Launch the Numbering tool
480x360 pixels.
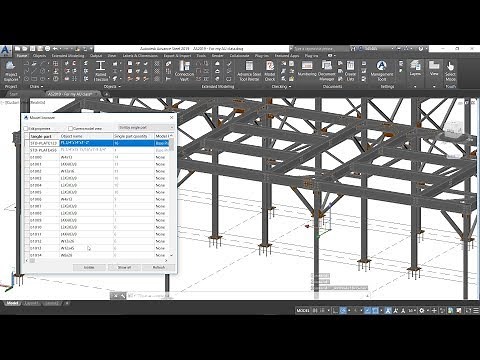(307, 69)
